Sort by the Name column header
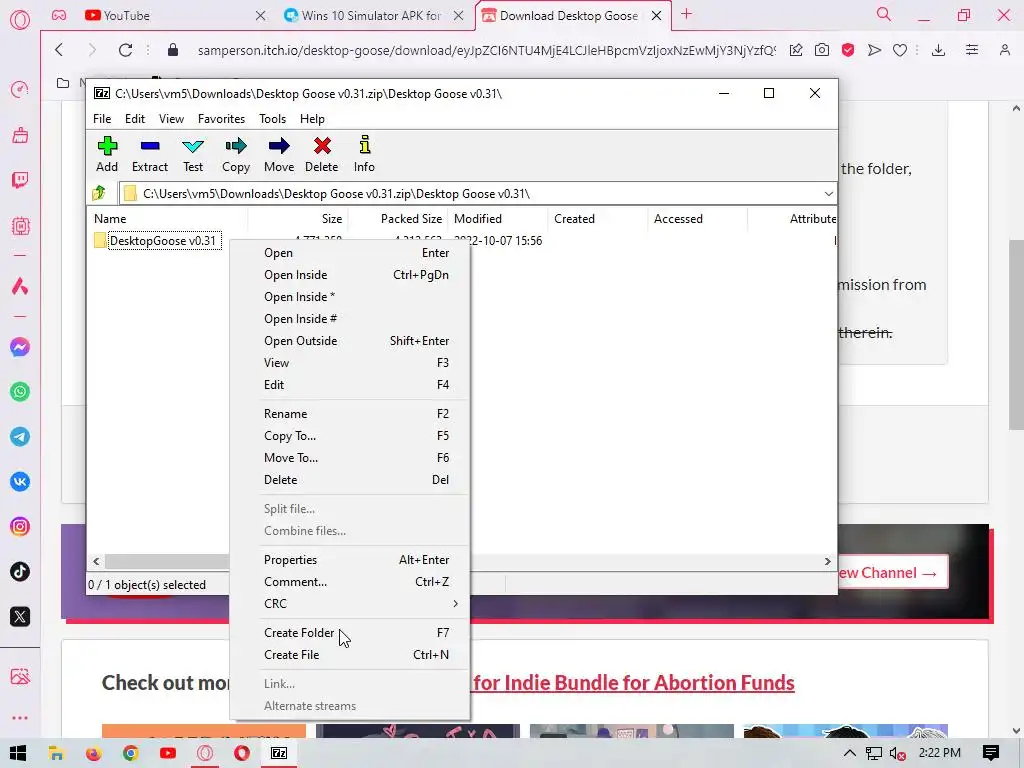Viewport: 1024px width, 768px height. click(x=167, y=219)
